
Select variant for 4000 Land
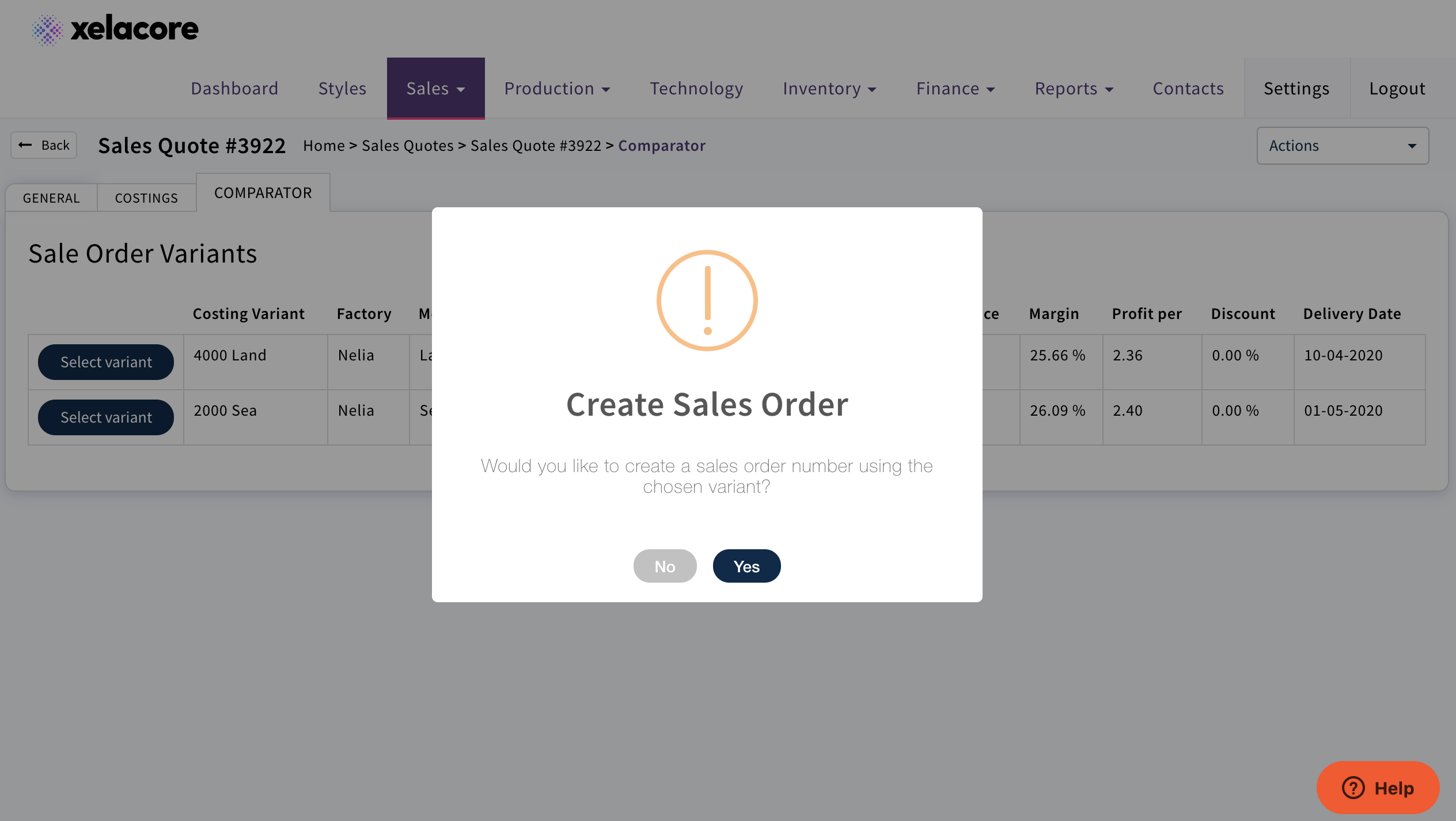(106, 362)
